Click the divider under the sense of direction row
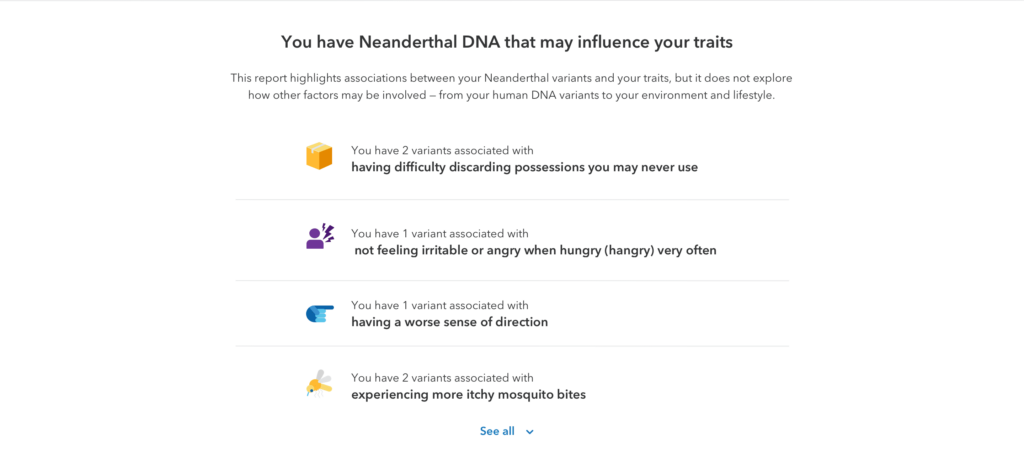1024x464 pixels. coord(512,346)
